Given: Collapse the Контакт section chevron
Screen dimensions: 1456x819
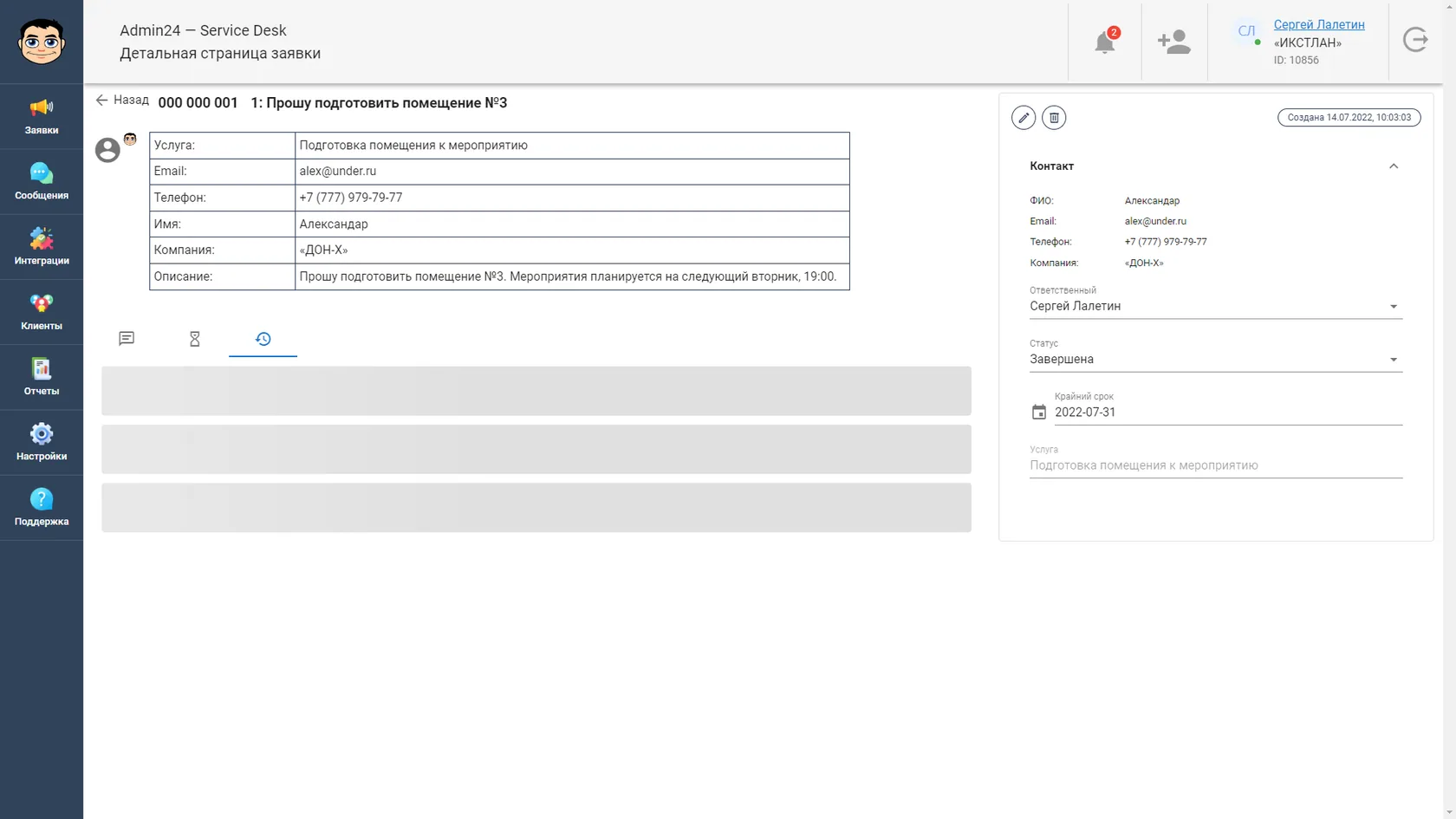Looking at the screenshot, I should (x=1394, y=166).
